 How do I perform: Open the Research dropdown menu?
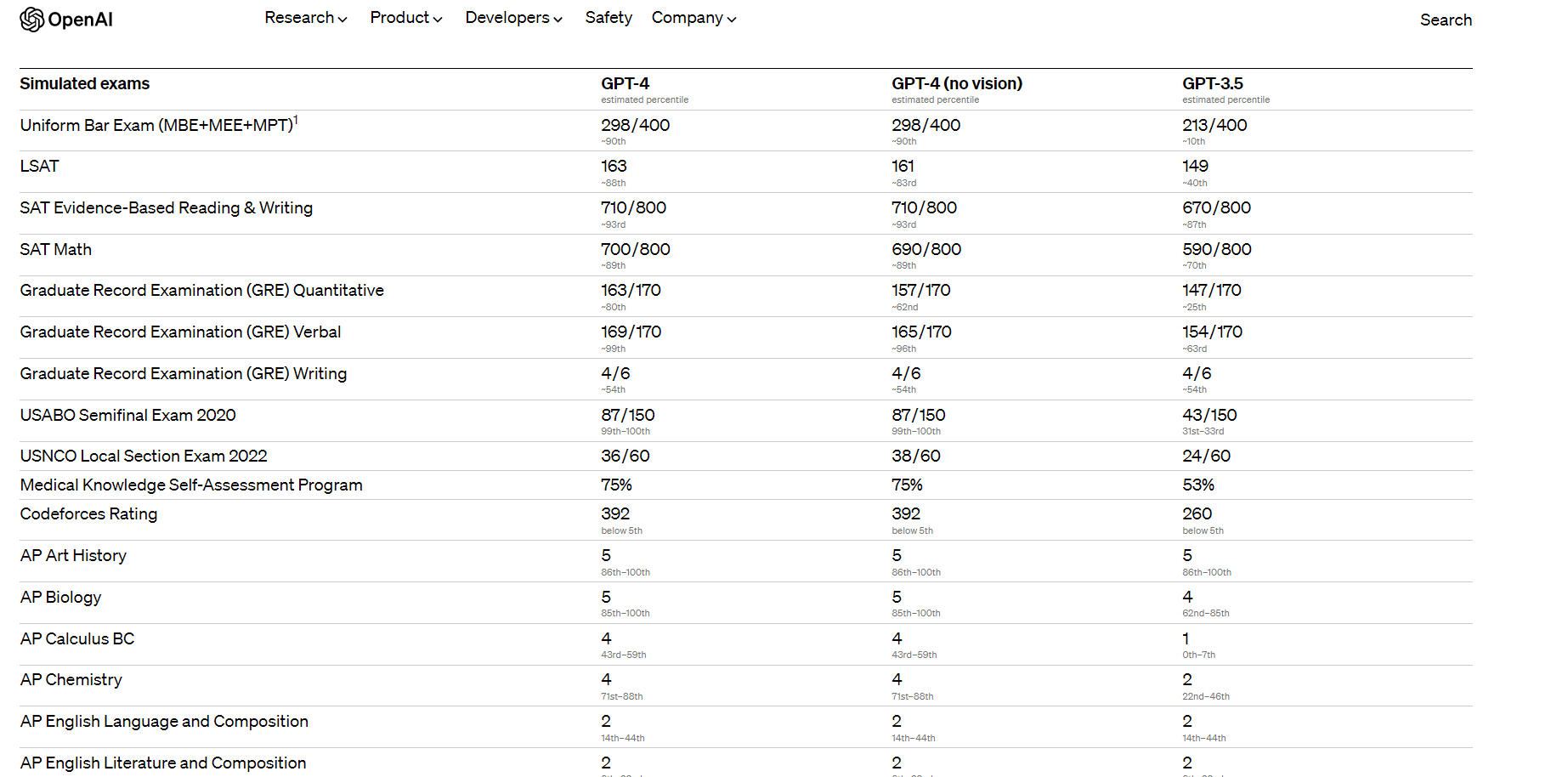pyautogui.click(x=306, y=18)
